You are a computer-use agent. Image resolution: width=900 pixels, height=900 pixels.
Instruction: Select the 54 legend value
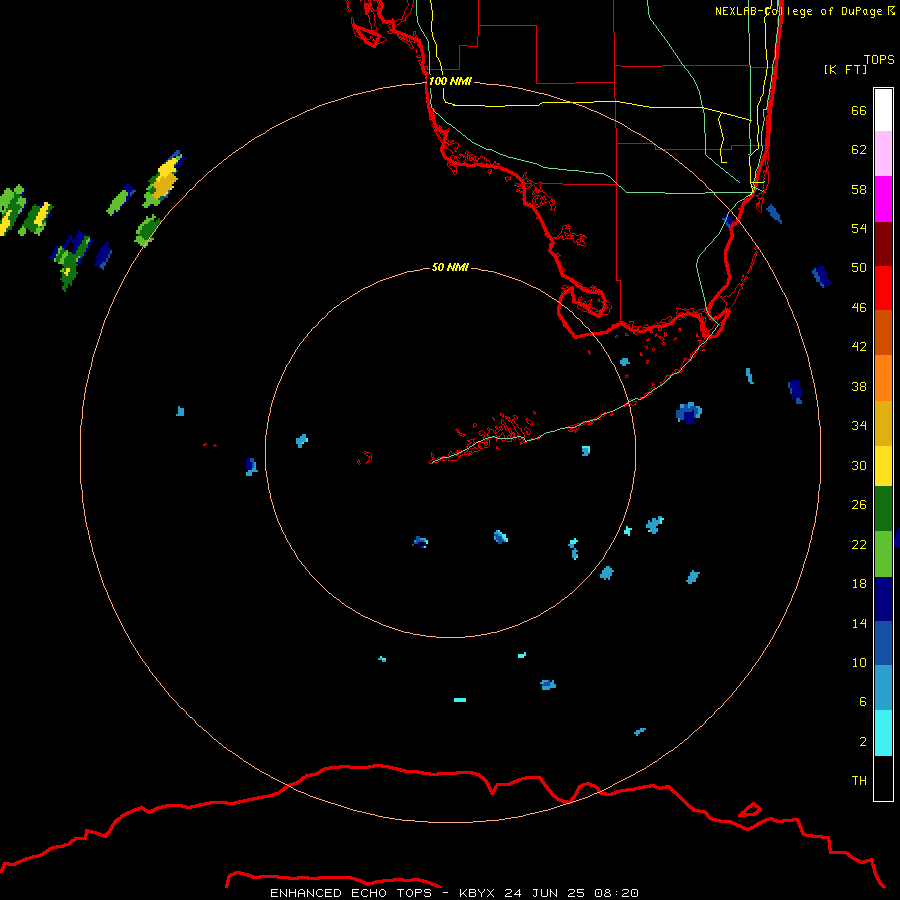(x=859, y=228)
